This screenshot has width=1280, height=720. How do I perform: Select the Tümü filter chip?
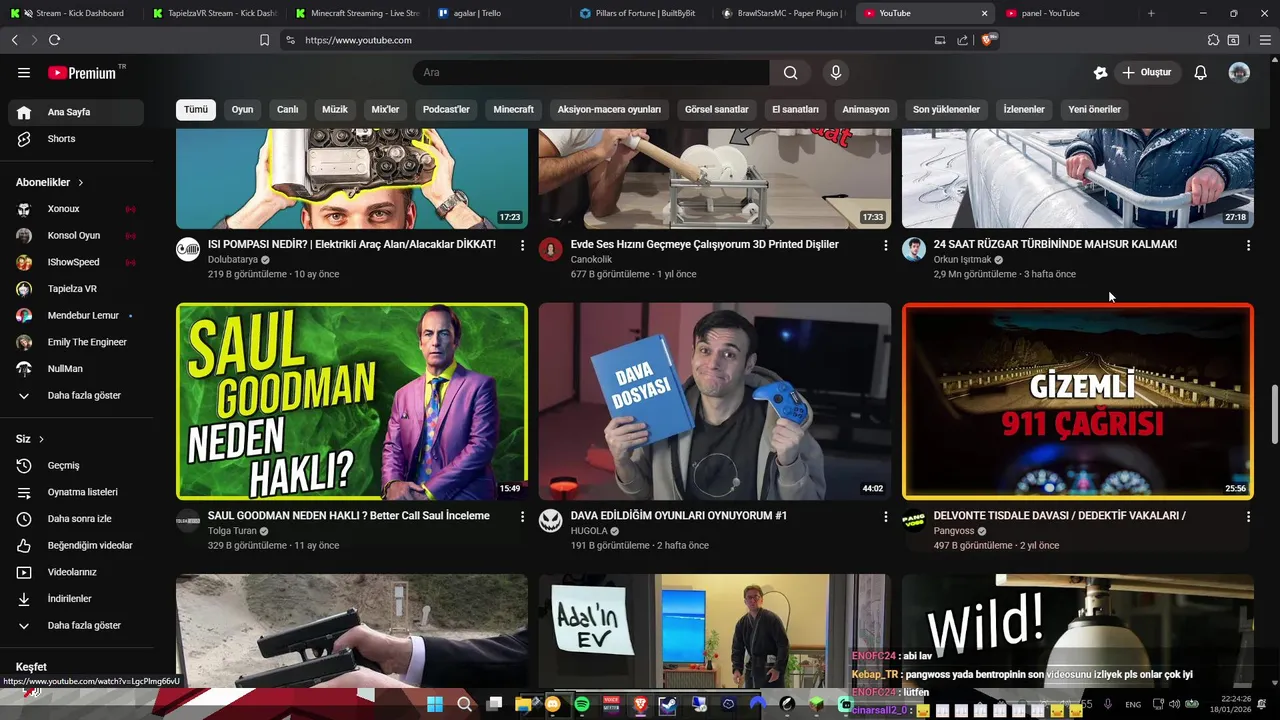coord(196,109)
